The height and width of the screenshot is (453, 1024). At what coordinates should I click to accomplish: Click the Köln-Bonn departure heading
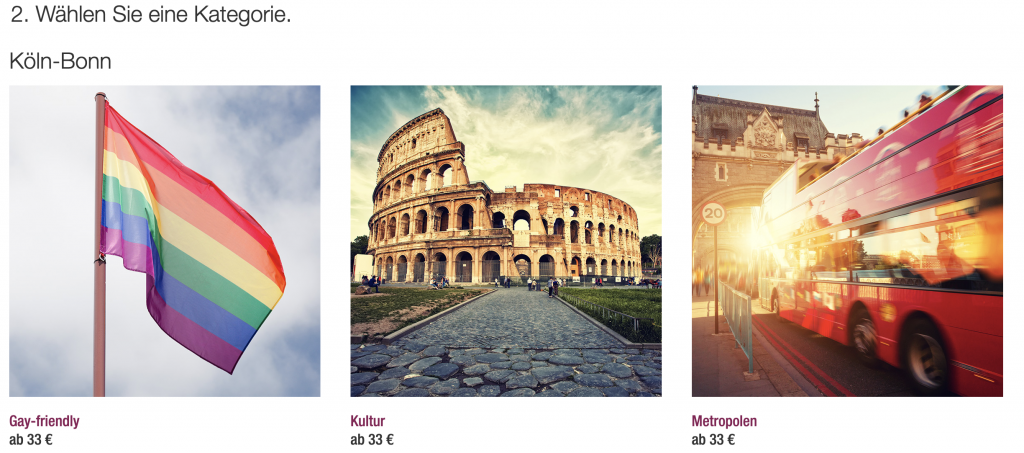(60, 61)
